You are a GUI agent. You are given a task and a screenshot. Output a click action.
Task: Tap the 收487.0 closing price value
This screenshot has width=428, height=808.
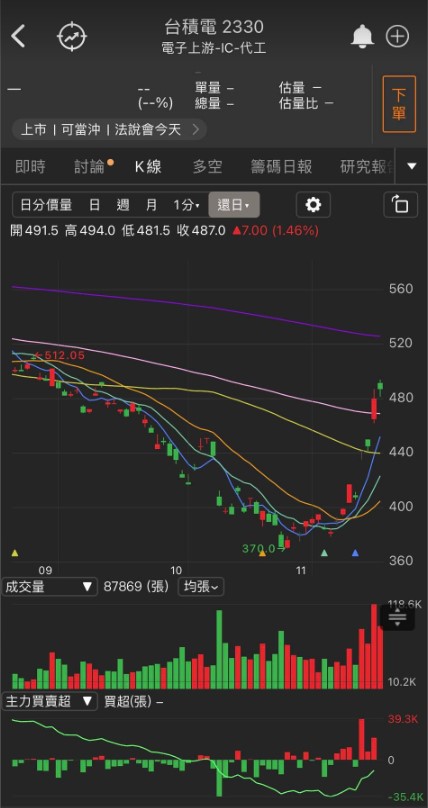201,230
